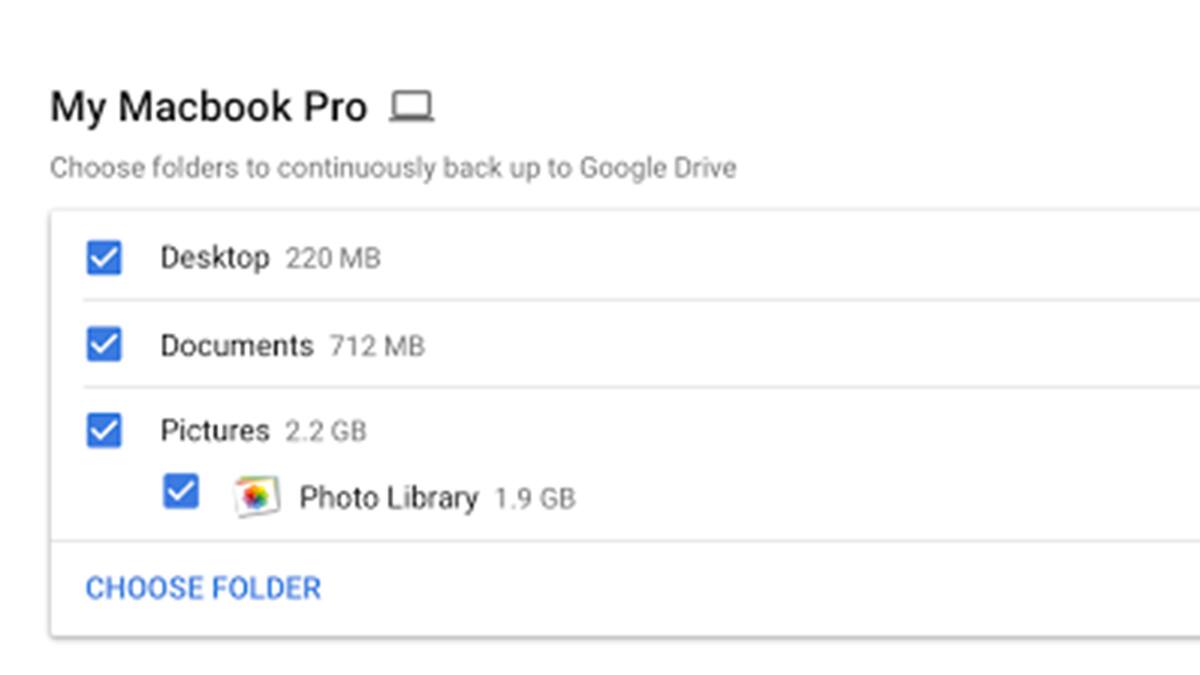This screenshot has height=675, width=1200.
Task: Click blank area right of Desktop's 220 MB
Action: point(750,258)
